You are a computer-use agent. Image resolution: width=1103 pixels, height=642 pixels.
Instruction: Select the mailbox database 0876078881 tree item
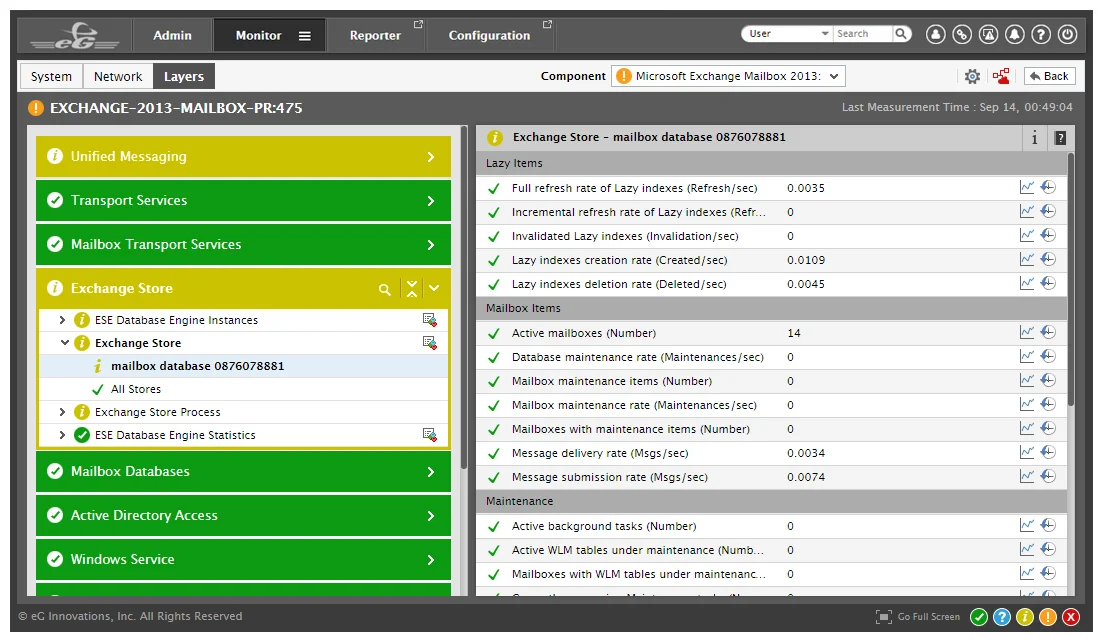(197, 366)
